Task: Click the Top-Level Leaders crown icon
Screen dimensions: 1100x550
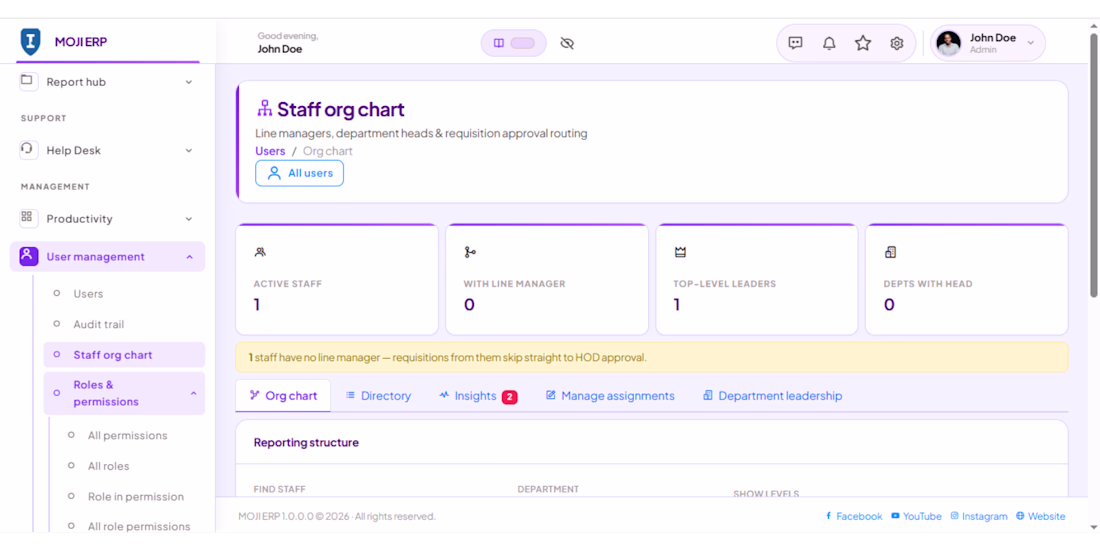Action: pos(680,252)
